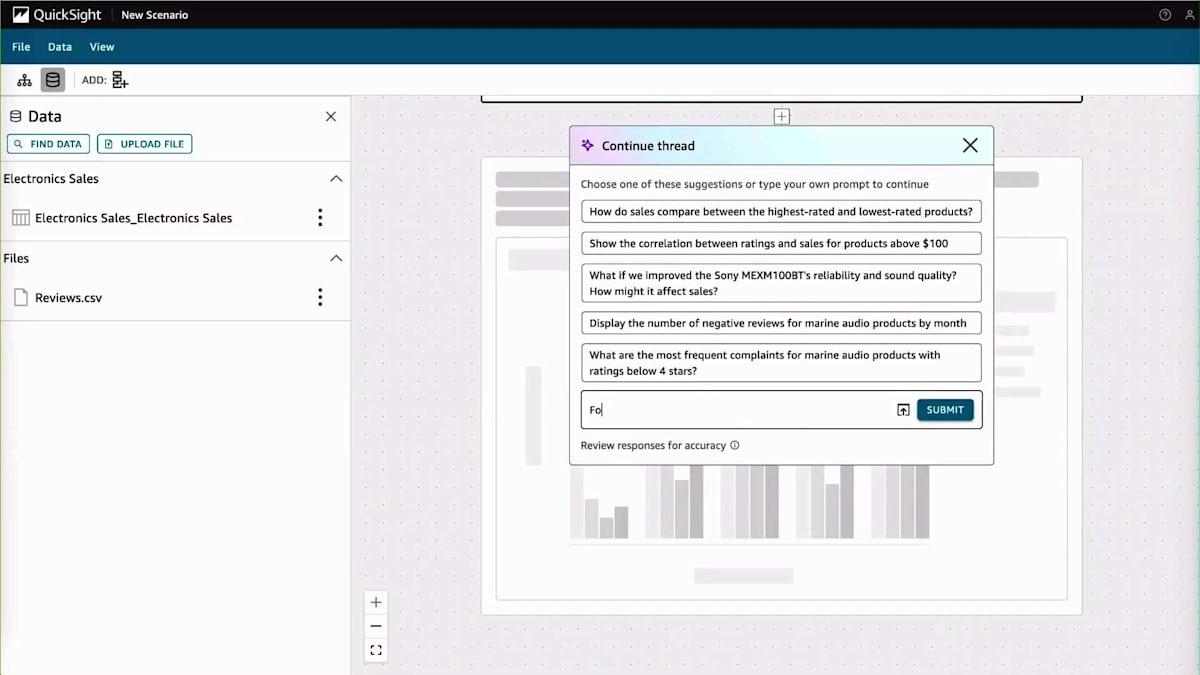Toggle the Data panel database icon
The image size is (1200, 675).
pyautogui.click(x=53, y=80)
